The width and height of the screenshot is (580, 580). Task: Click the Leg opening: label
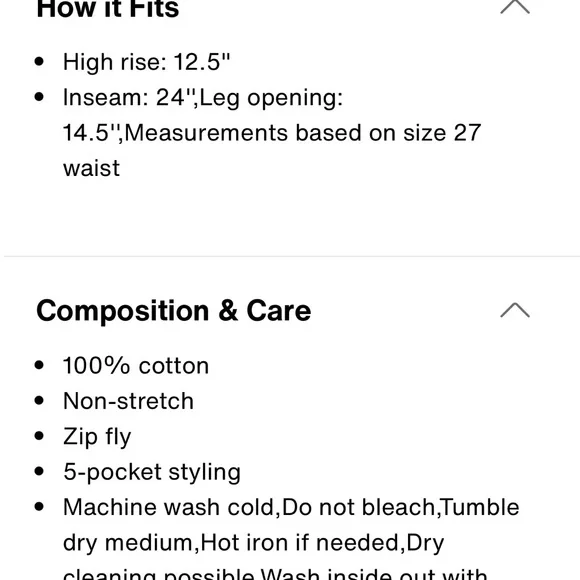tap(271, 98)
